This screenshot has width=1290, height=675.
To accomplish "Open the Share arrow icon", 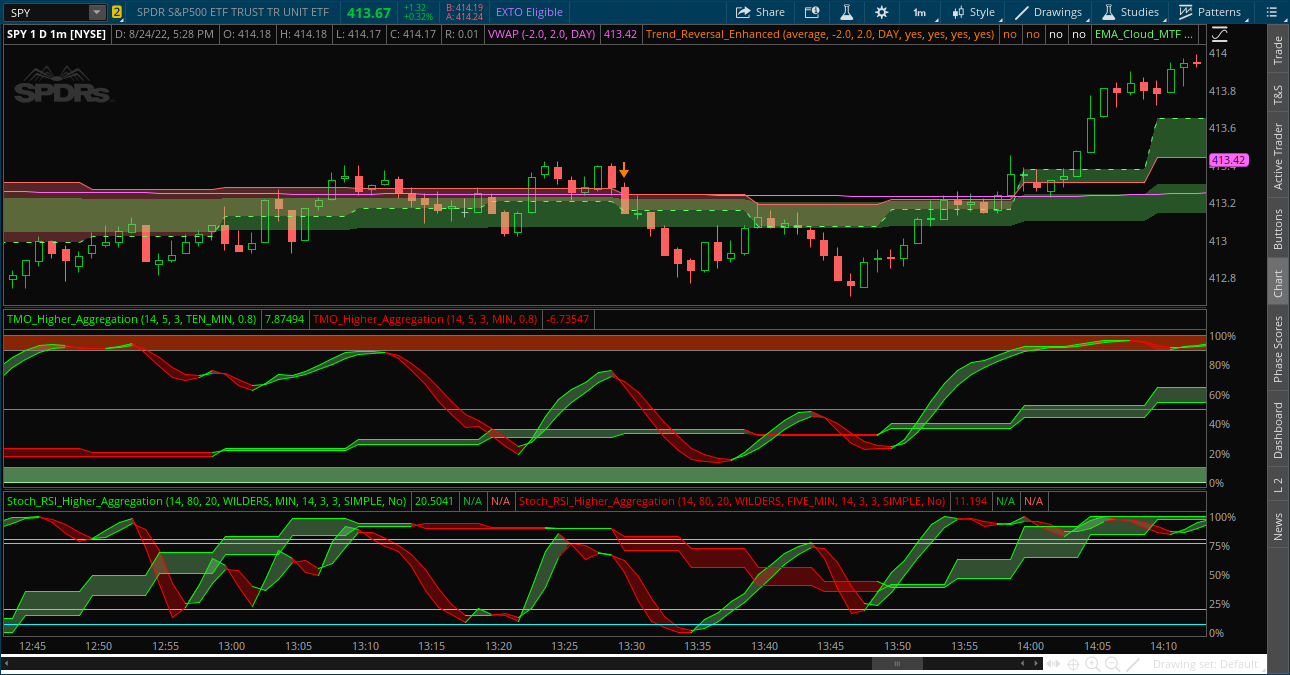I will coord(743,12).
